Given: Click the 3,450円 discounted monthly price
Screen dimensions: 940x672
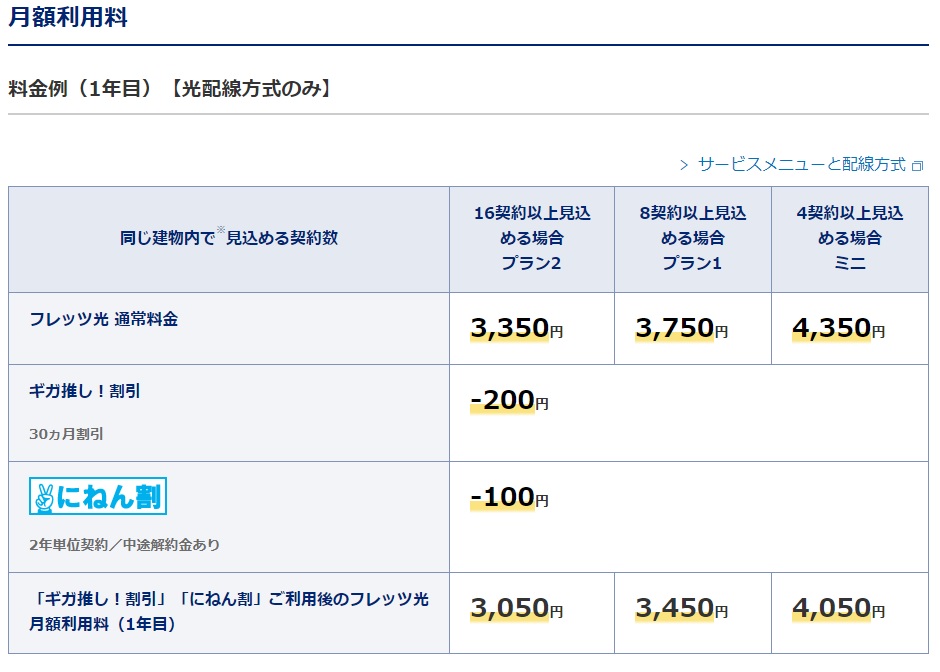Looking at the screenshot, I should [x=681, y=608].
